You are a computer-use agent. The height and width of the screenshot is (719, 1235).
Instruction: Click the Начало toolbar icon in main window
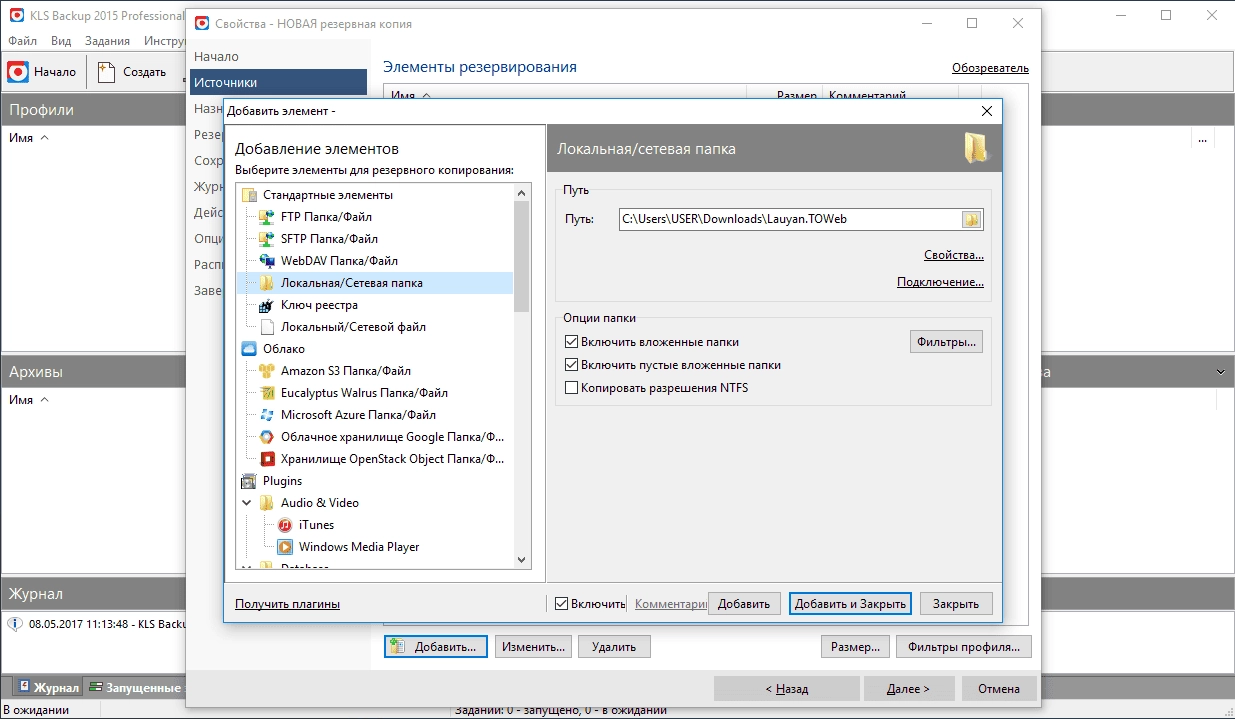point(18,72)
